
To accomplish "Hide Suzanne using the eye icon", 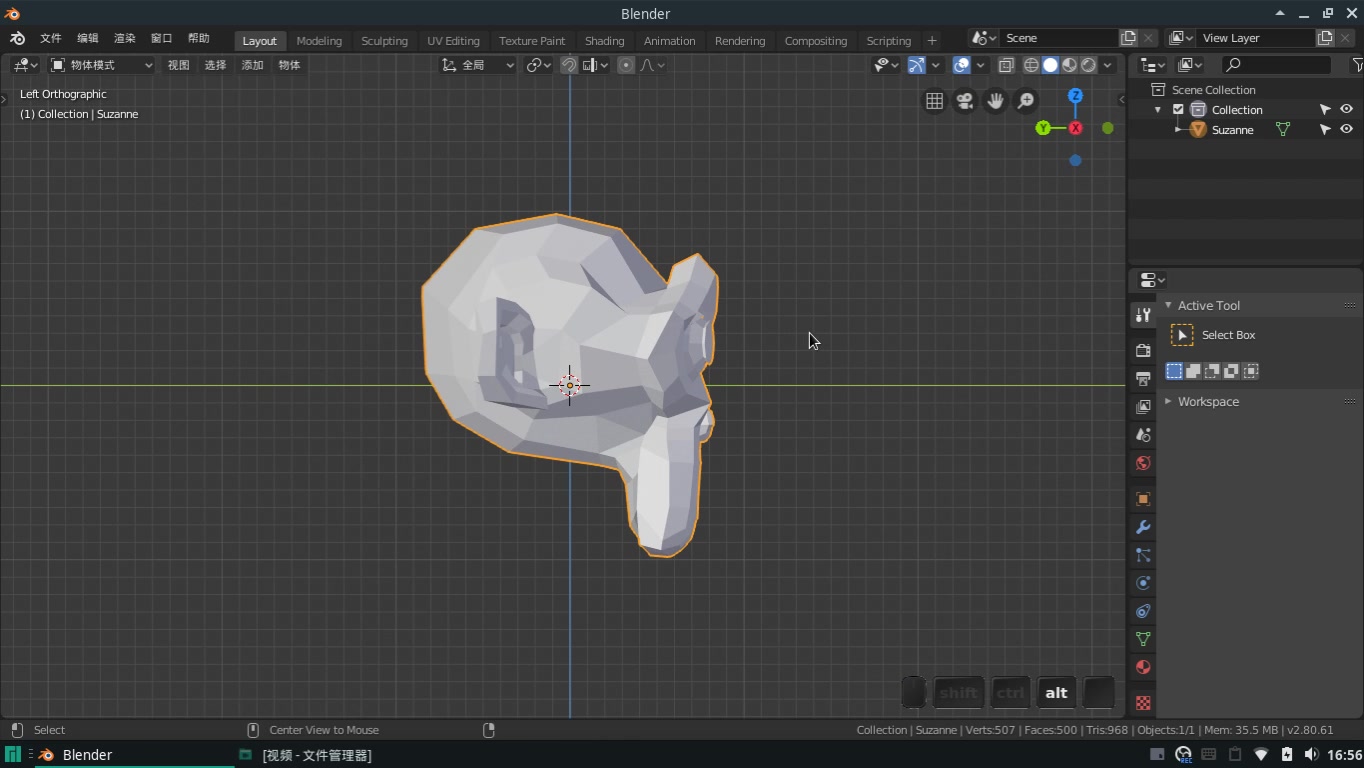I will point(1346,130).
